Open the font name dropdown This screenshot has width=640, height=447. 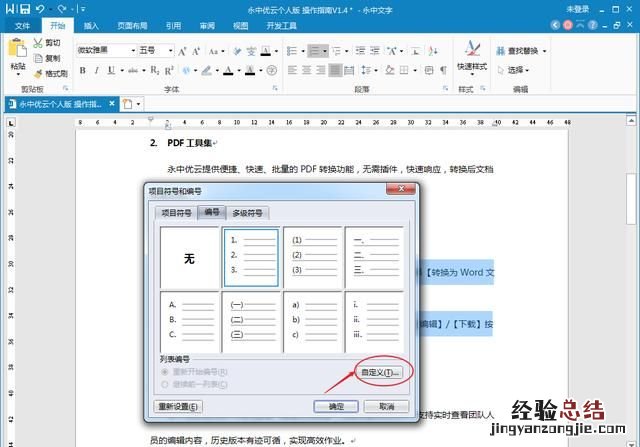[133, 51]
